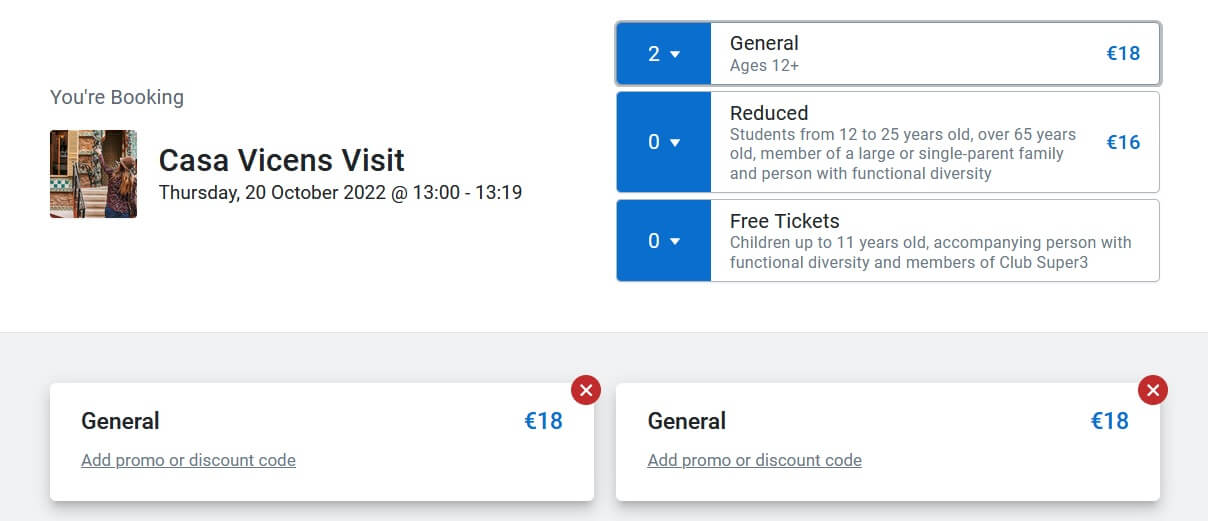Open the Free Tickets quantity dropdown
The width and height of the screenshot is (1208, 521).
[x=663, y=241]
